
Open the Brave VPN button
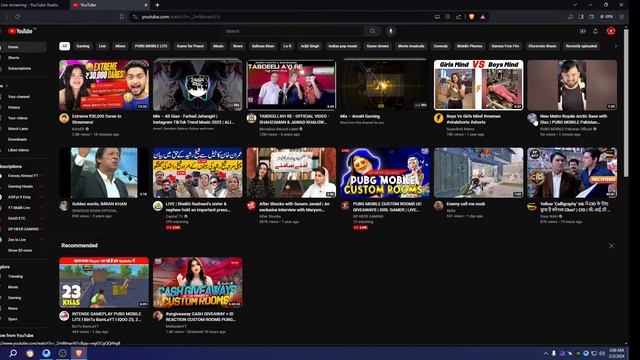(606, 17)
